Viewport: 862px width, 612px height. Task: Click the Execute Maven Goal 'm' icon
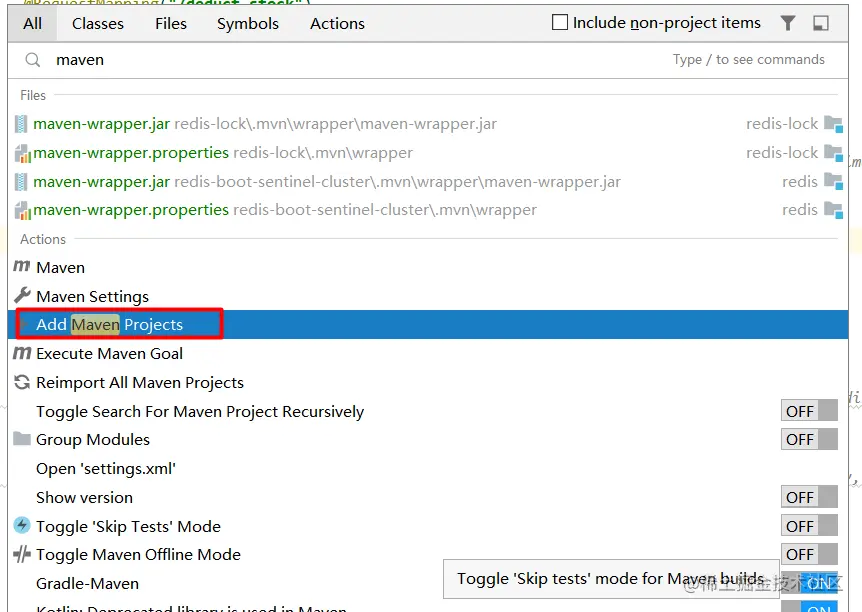[x=22, y=353]
